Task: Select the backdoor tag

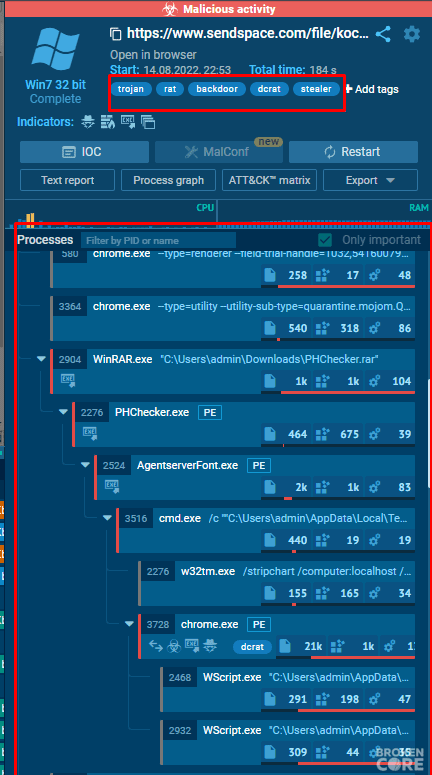Action: click(x=216, y=89)
